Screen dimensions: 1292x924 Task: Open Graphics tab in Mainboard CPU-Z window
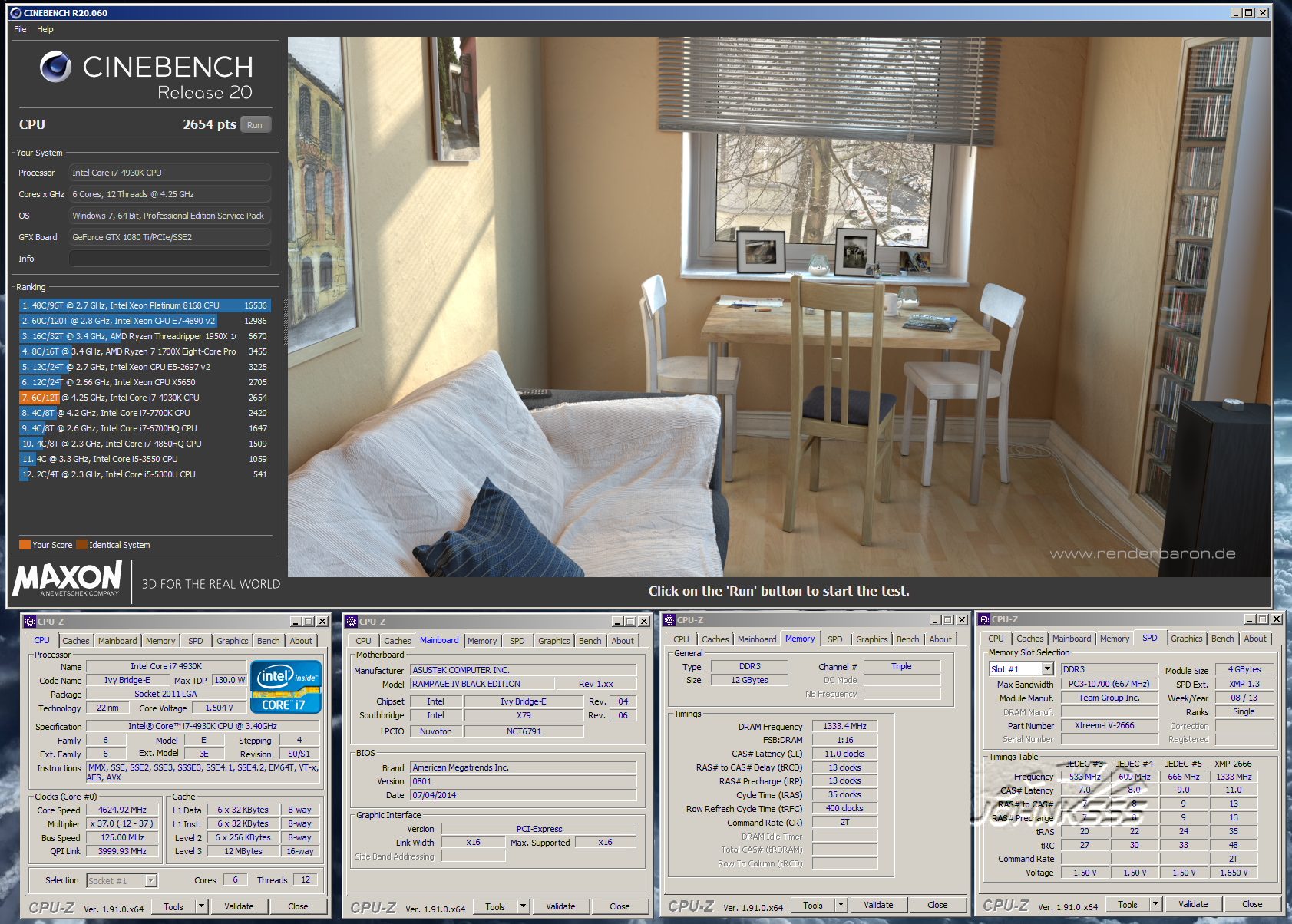[x=553, y=641]
